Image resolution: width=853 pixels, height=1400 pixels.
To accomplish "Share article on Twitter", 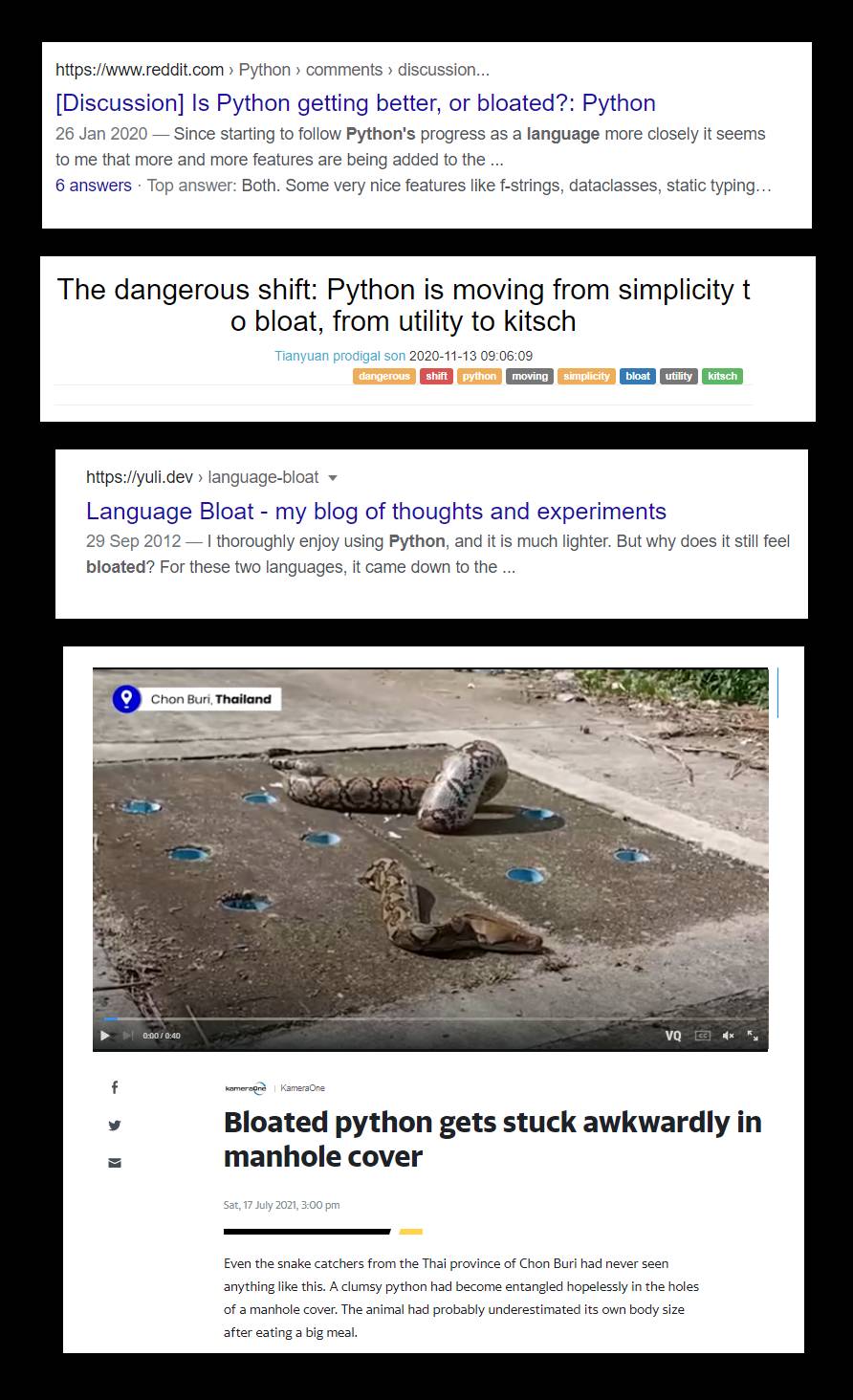I will tap(115, 1126).
